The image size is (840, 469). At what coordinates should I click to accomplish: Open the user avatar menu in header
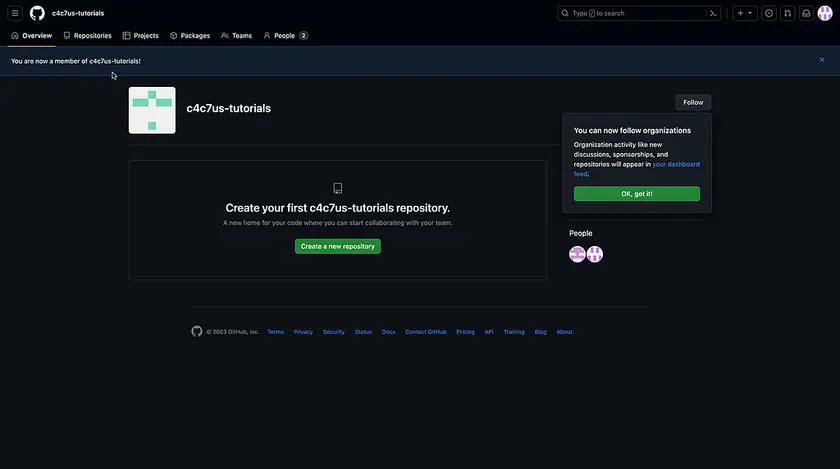(825, 13)
